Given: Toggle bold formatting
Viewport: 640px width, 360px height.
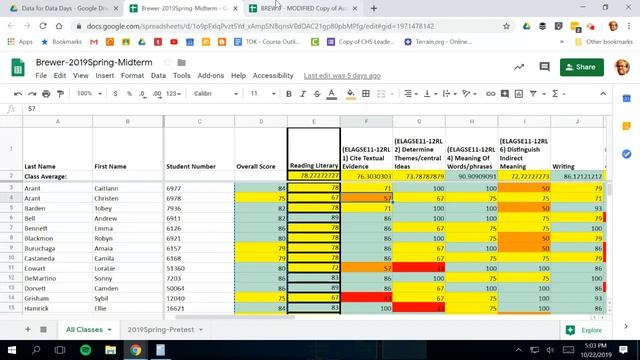Looking at the screenshot, I should point(289,94).
